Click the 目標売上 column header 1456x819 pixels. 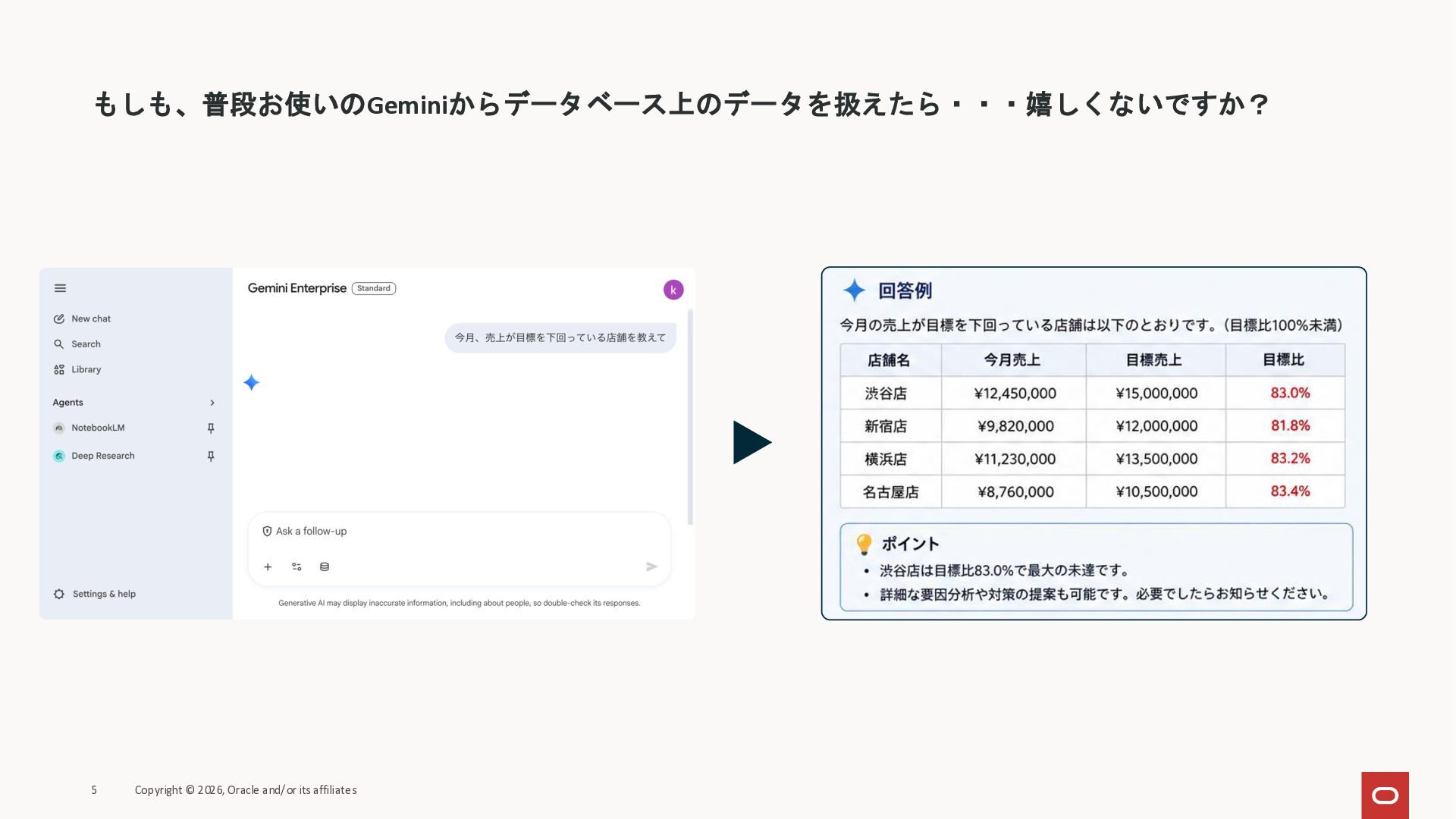click(x=1154, y=360)
